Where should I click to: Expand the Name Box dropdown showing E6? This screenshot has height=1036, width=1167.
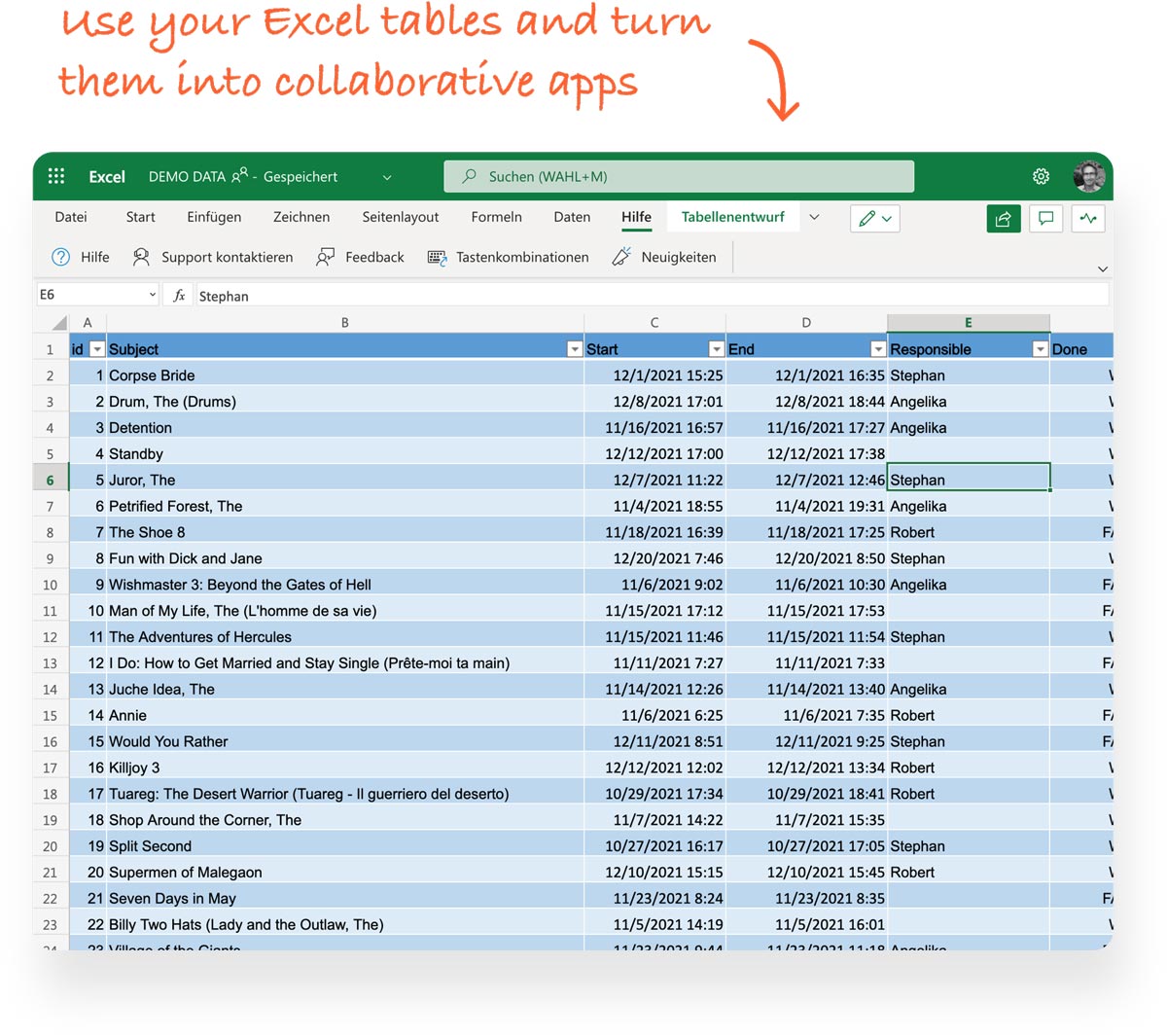pyautogui.click(x=152, y=294)
